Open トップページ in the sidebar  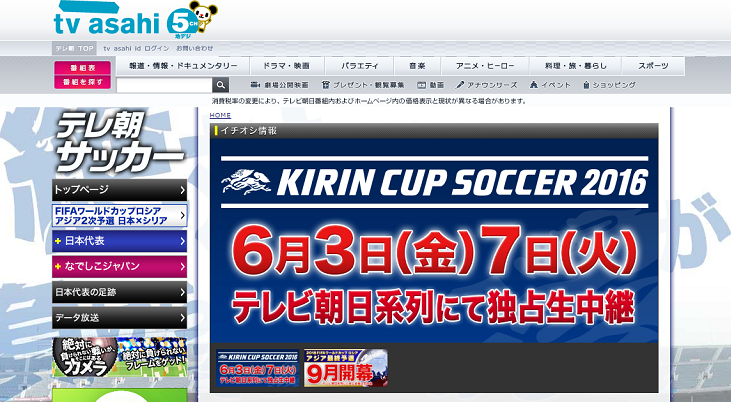coord(119,189)
